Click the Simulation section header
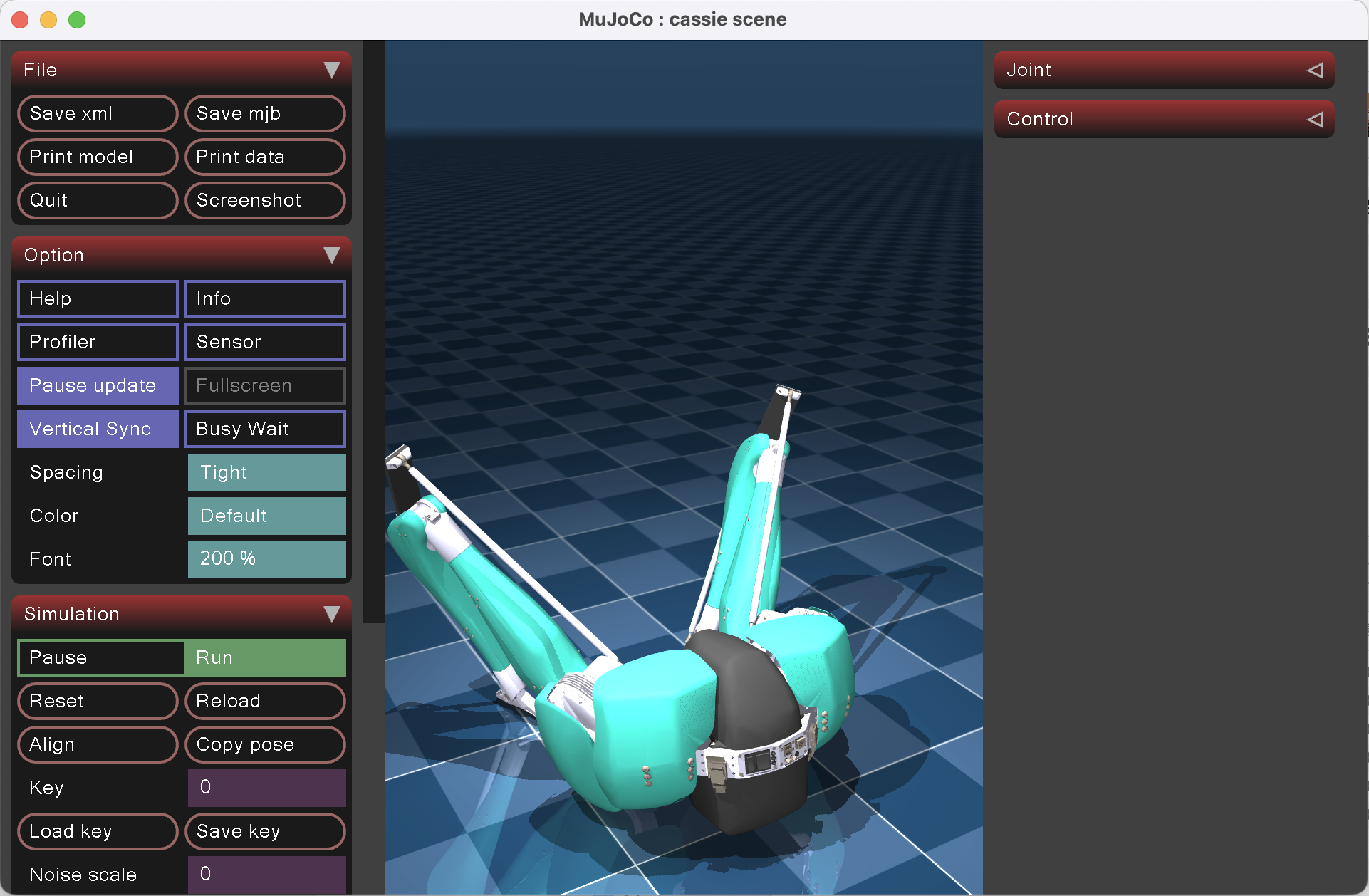This screenshot has width=1369, height=896. (x=182, y=614)
